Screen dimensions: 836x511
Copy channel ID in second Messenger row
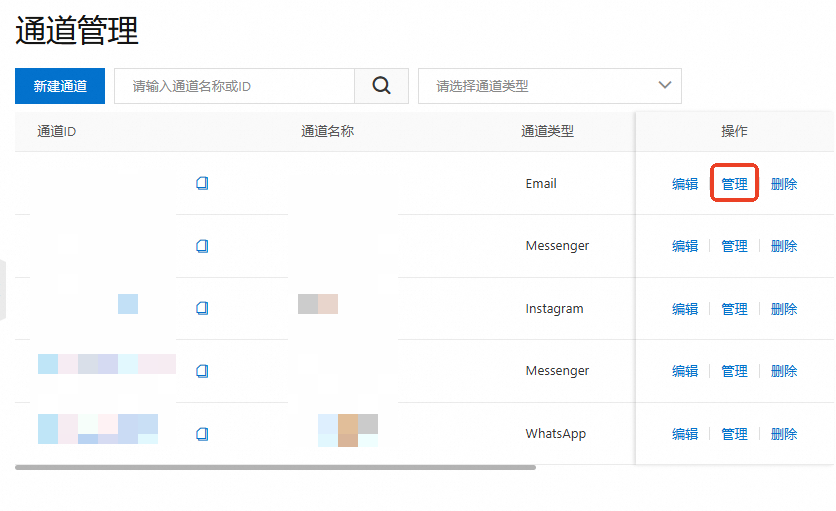pos(202,371)
